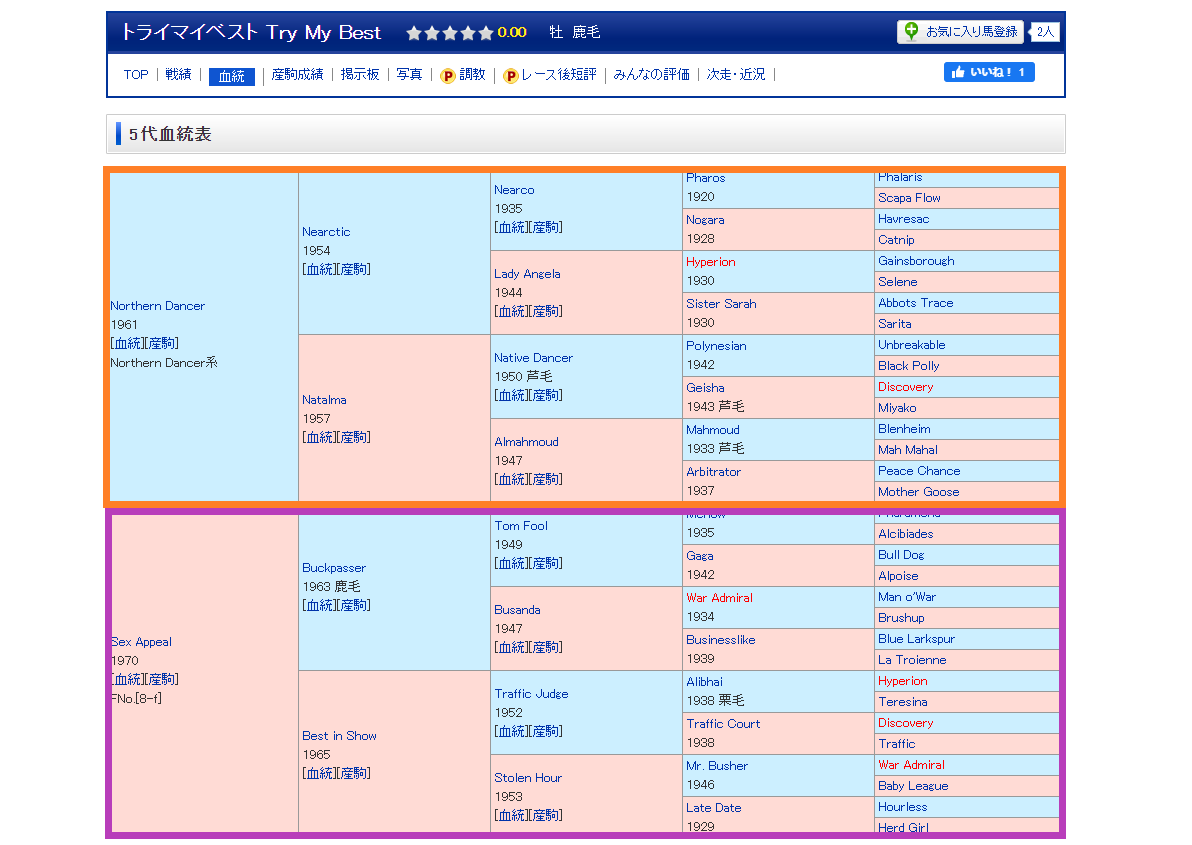Screen dimensions: 1192x845
Task: Open the Blue Larkspur link
Action: [x=916, y=639]
